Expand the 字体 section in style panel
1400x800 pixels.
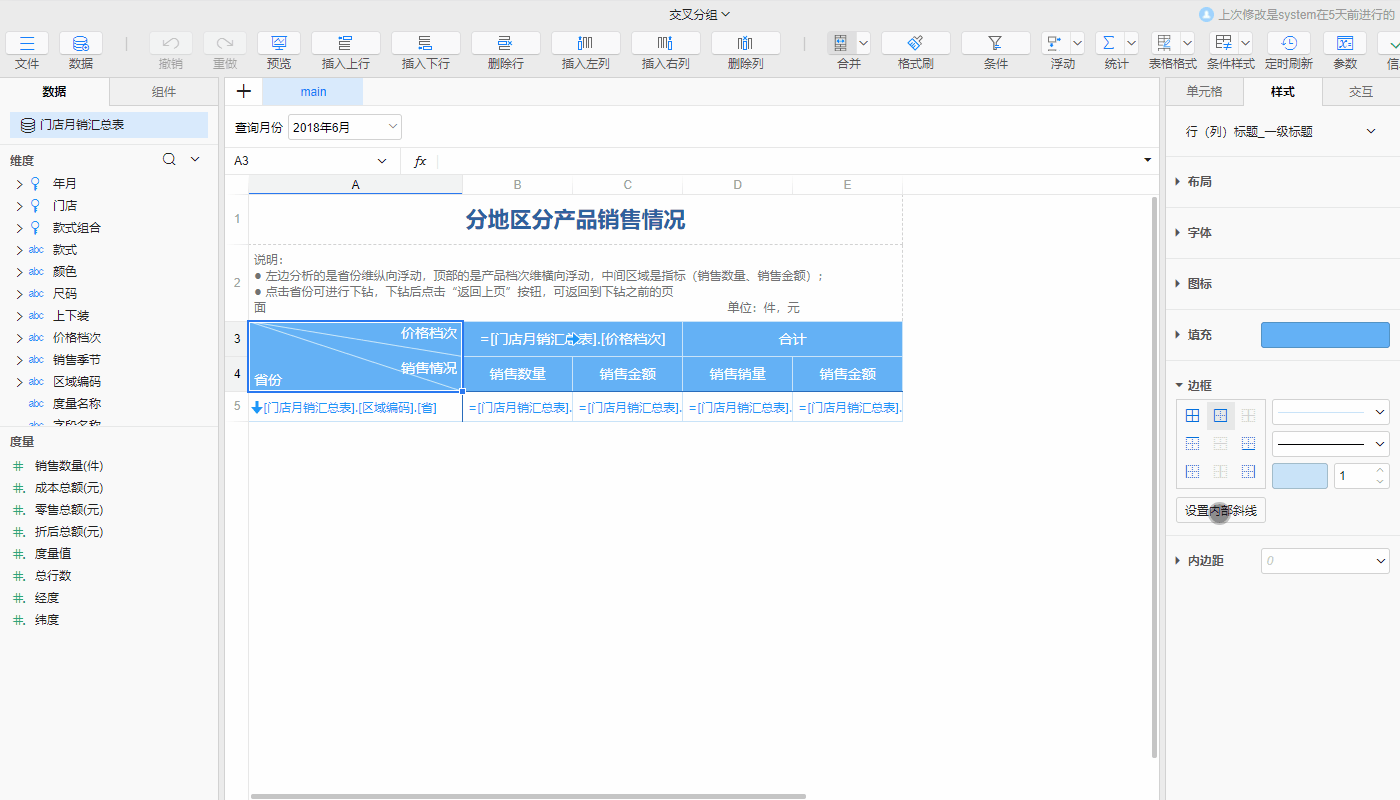click(x=1199, y=233)
